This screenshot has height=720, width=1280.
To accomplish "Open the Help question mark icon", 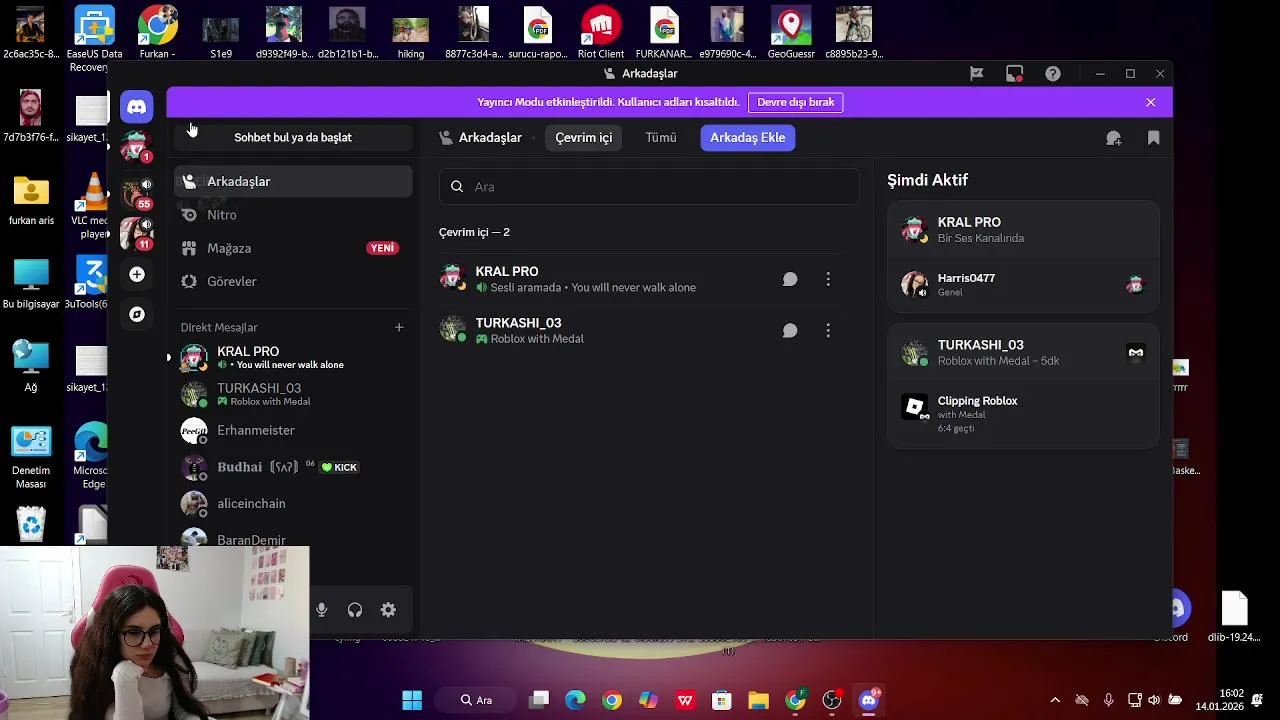I will [1053, 73].
